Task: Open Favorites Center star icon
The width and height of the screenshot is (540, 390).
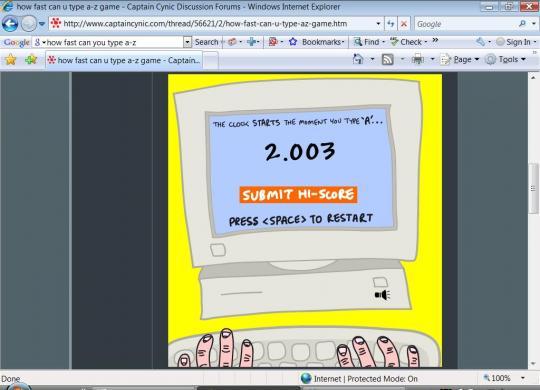Action: coord(11,60)
